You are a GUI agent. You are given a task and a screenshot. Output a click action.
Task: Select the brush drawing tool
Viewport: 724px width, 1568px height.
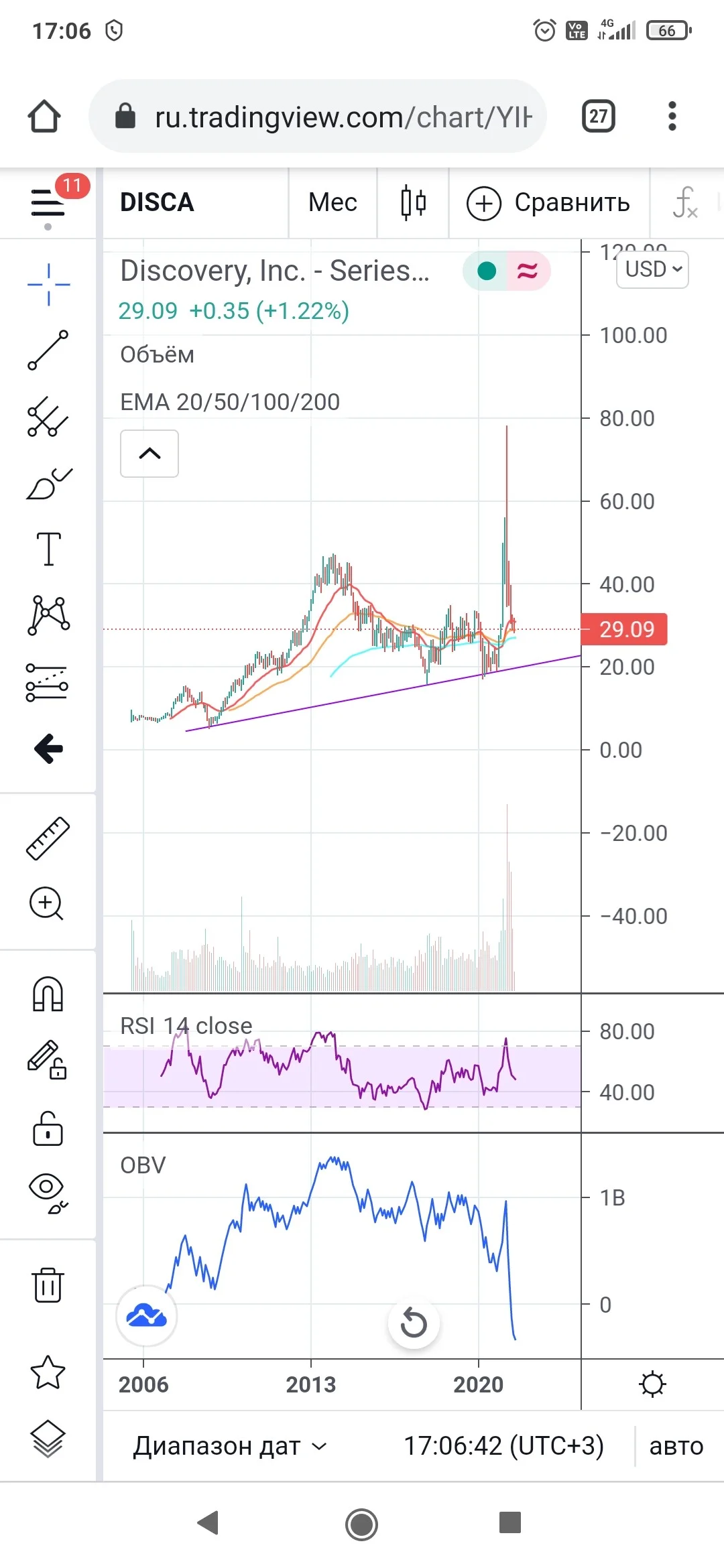48,484
